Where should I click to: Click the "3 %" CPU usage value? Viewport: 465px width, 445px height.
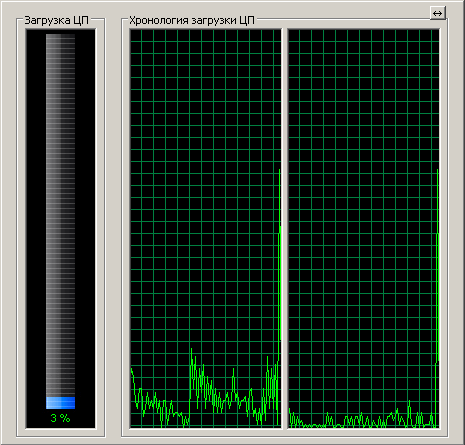point(60,418)
